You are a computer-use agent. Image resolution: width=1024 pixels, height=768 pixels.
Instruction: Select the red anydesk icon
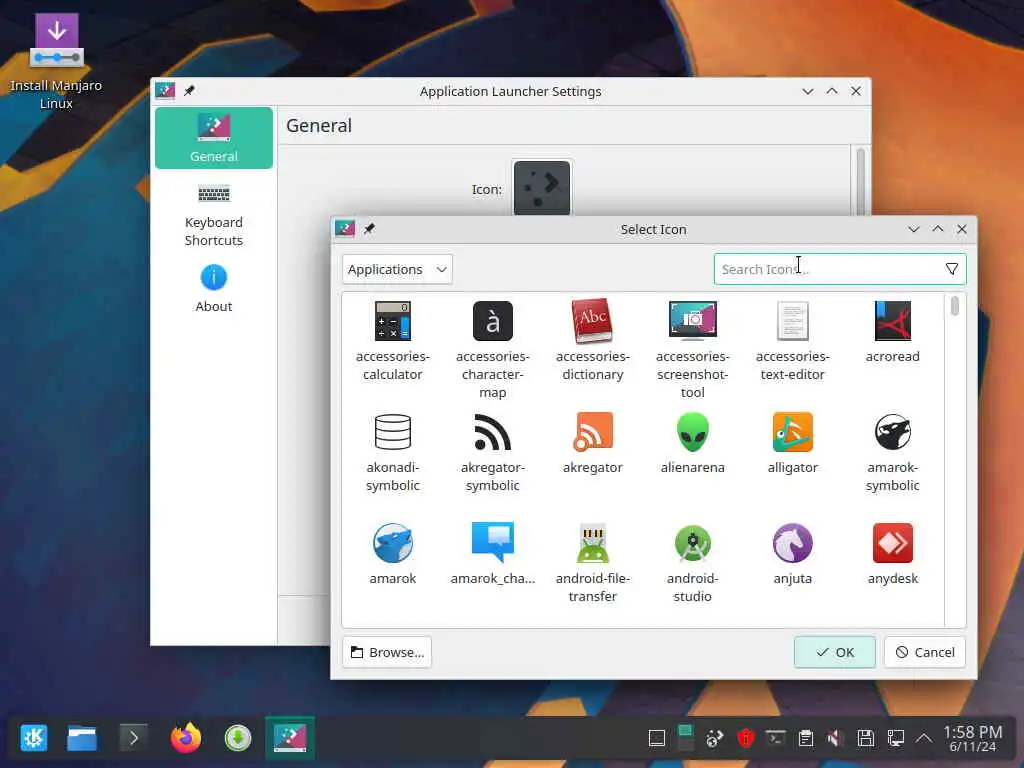892,543
